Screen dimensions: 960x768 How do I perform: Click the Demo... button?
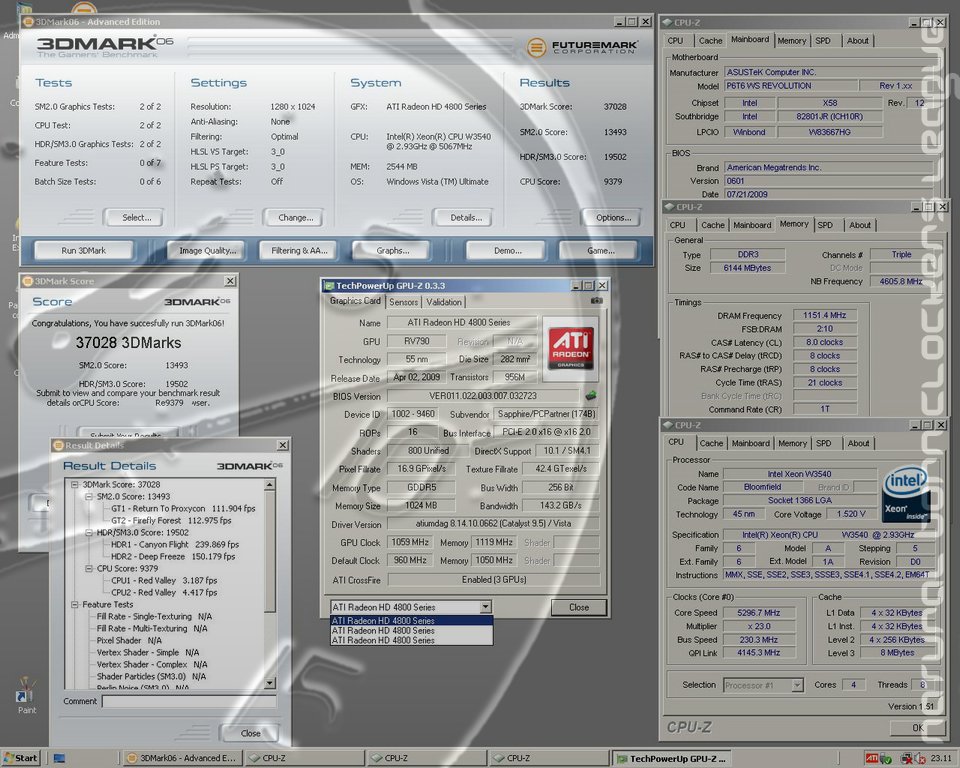[x=508, y=250]
